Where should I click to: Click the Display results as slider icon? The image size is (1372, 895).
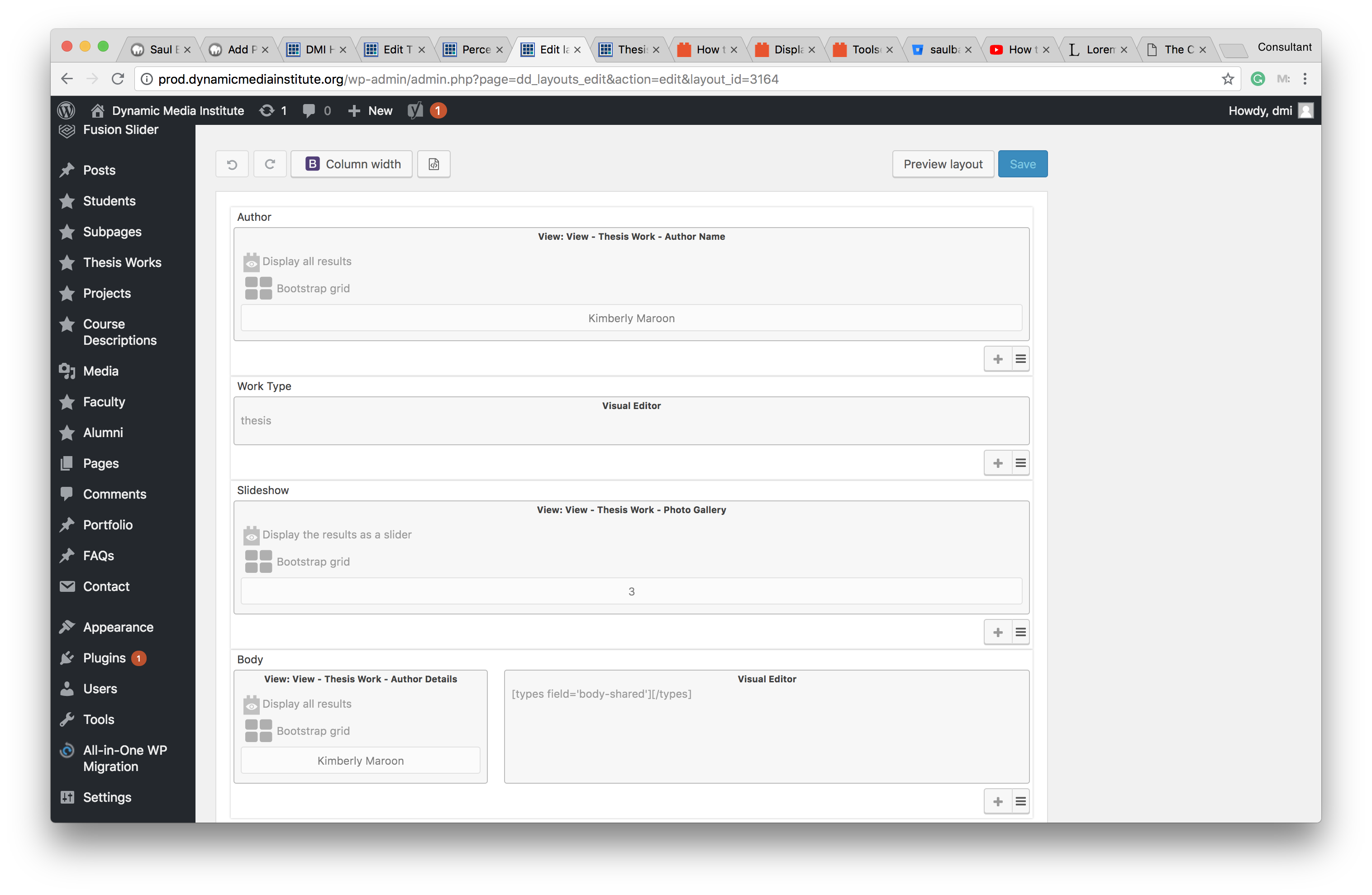click(251, 534)
